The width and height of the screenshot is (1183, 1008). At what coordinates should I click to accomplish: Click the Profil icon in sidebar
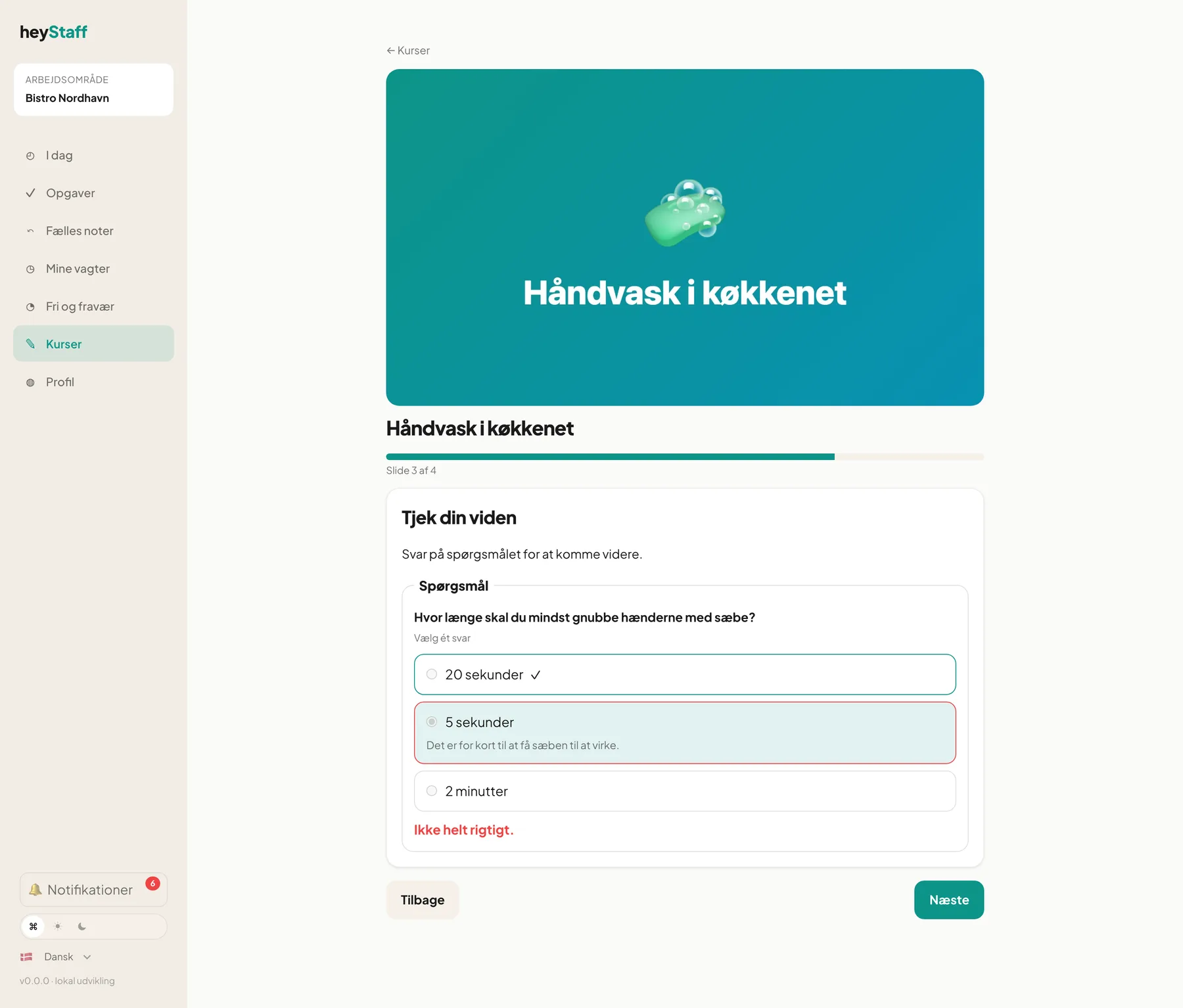click(x=30, y=382)
